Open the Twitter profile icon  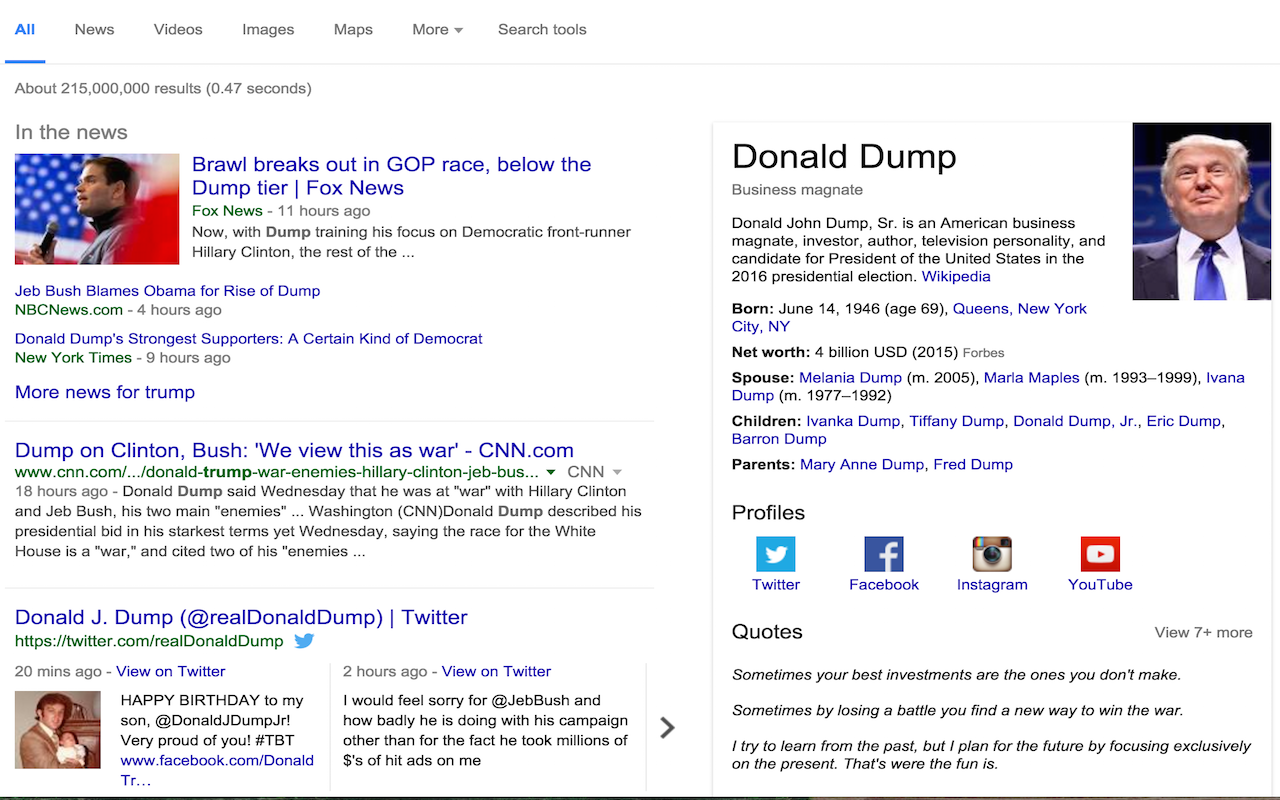click(775, 554)
